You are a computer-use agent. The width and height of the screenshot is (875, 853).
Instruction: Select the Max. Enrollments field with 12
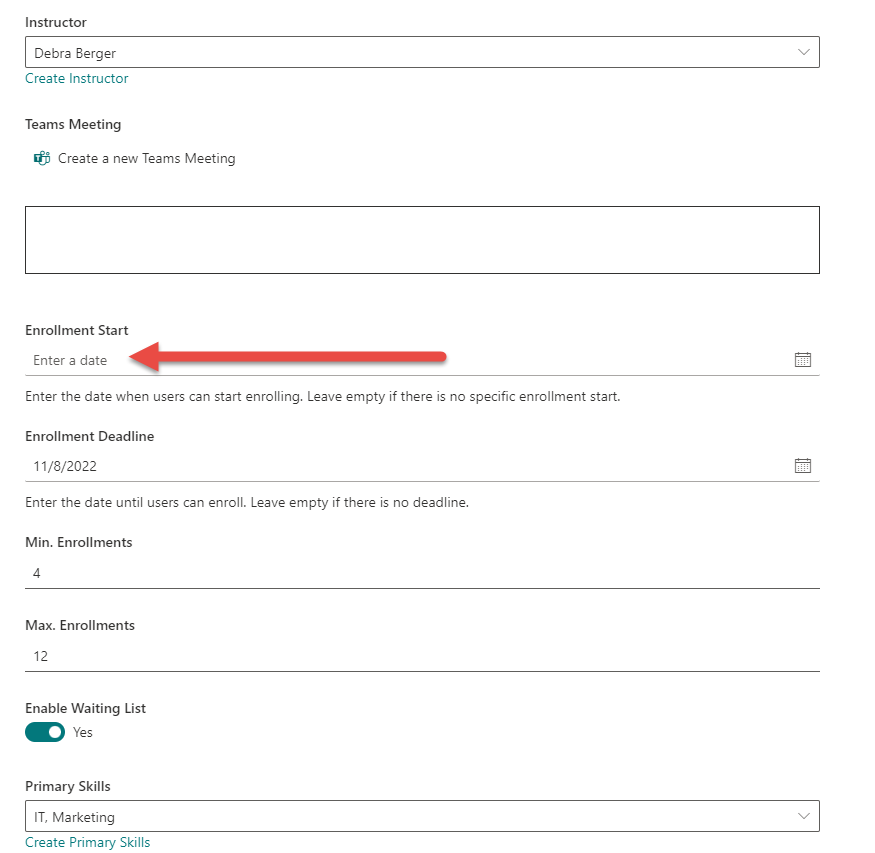click(x=400, y=656)
